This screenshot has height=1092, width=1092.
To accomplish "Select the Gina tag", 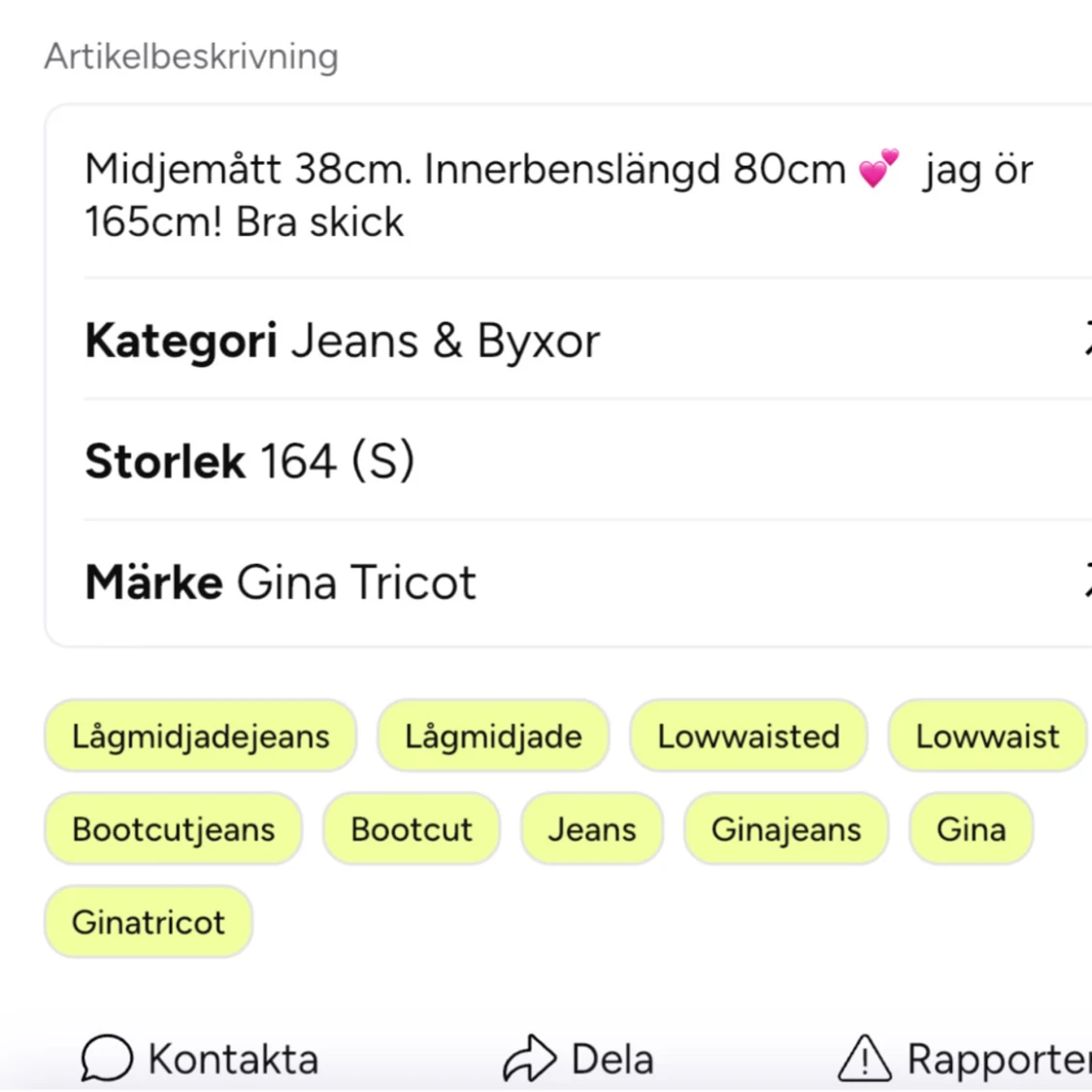I will coord(972,828).
